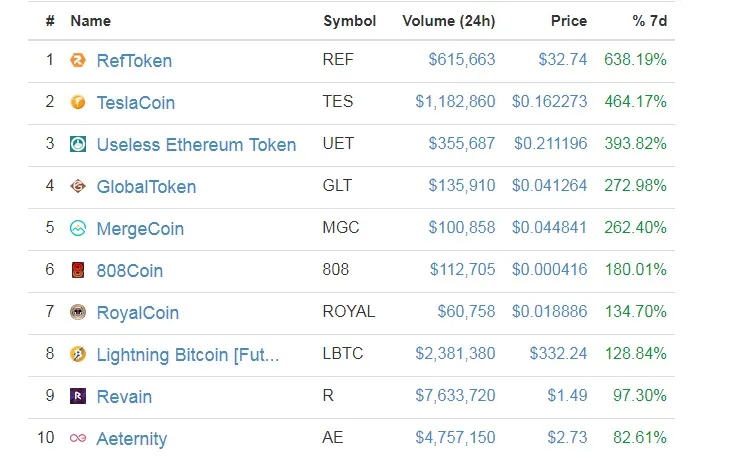This screenshot has width=731, height=460.
Task: Open the Aeternity coin page link
Action: pos(131,439)
